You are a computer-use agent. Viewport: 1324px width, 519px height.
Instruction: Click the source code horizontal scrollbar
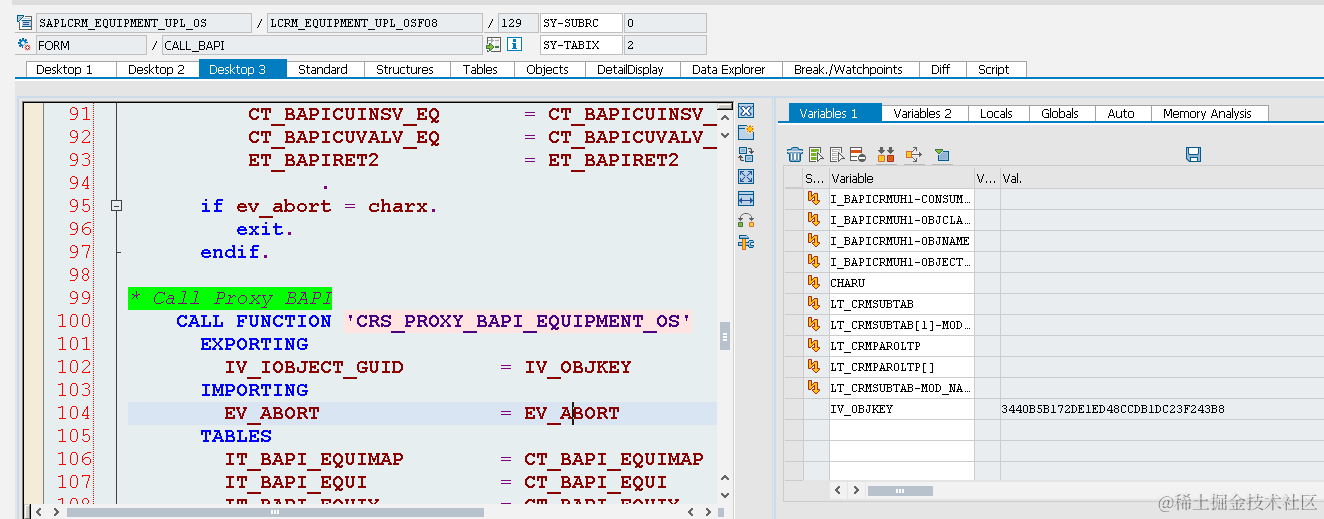(275, 511)
